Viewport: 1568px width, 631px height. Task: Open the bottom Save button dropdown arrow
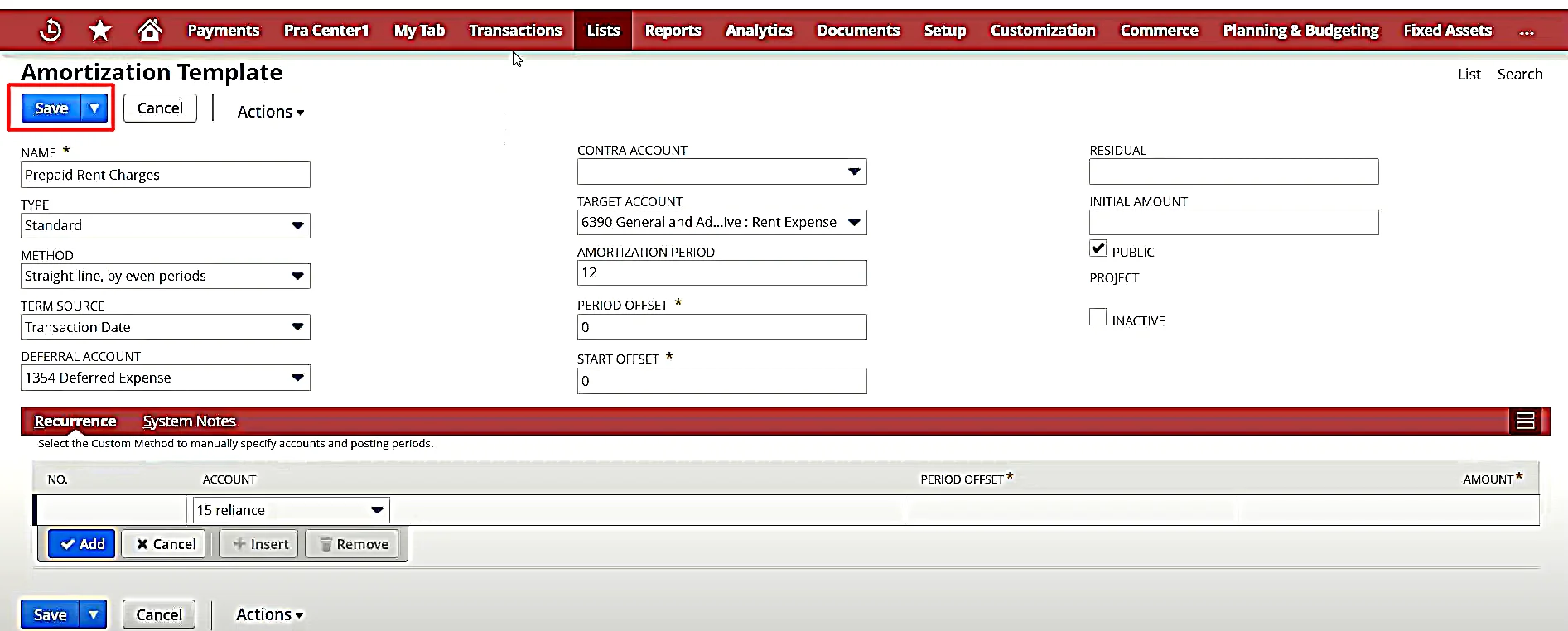pos(94,614)
